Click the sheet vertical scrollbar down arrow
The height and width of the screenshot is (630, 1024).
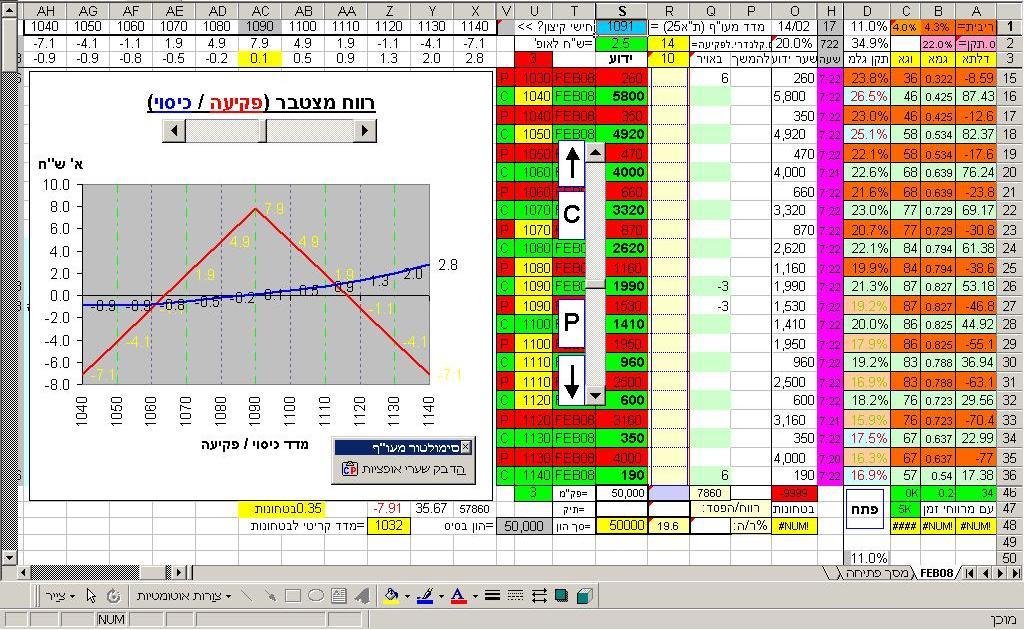8,557
